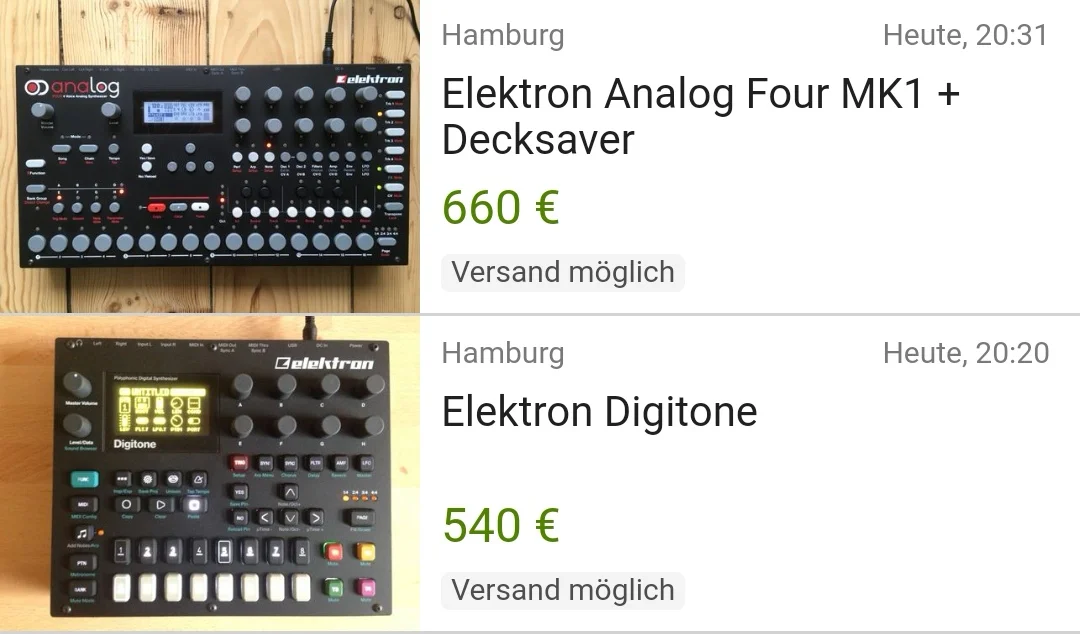1080x634 pixels.
Task: Tap the Versand möglich badge under 660 €
Action: 563,272
